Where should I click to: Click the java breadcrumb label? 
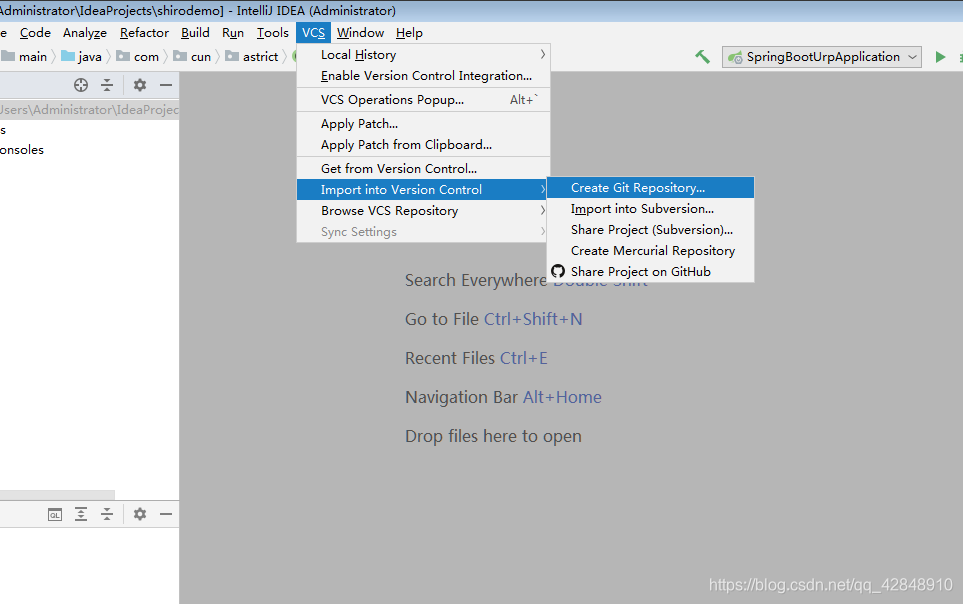(x=90, y=57)
